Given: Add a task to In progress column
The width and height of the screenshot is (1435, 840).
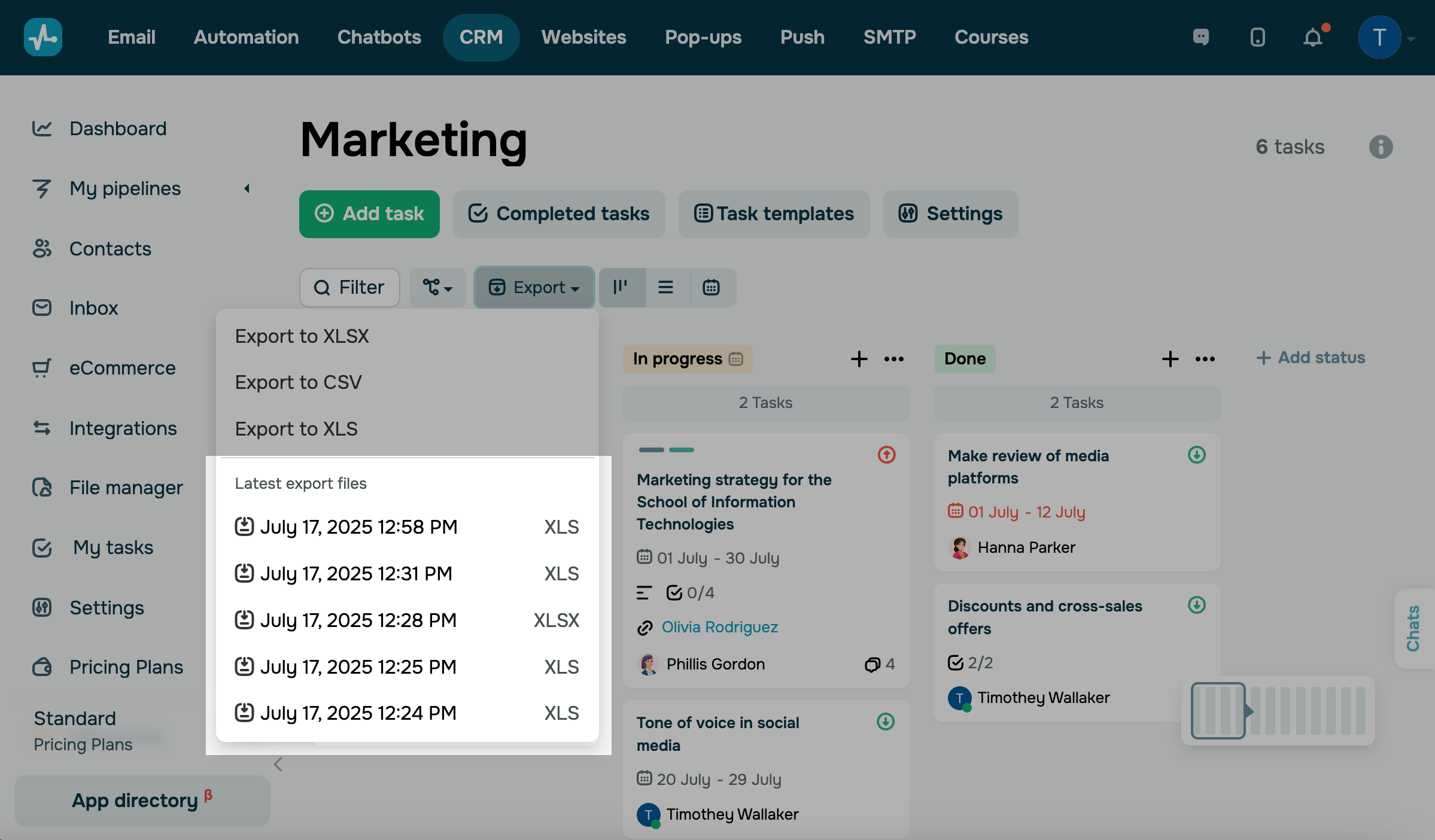Looking at the screenshot, I should pyautogui.click(x=859, y=359).
